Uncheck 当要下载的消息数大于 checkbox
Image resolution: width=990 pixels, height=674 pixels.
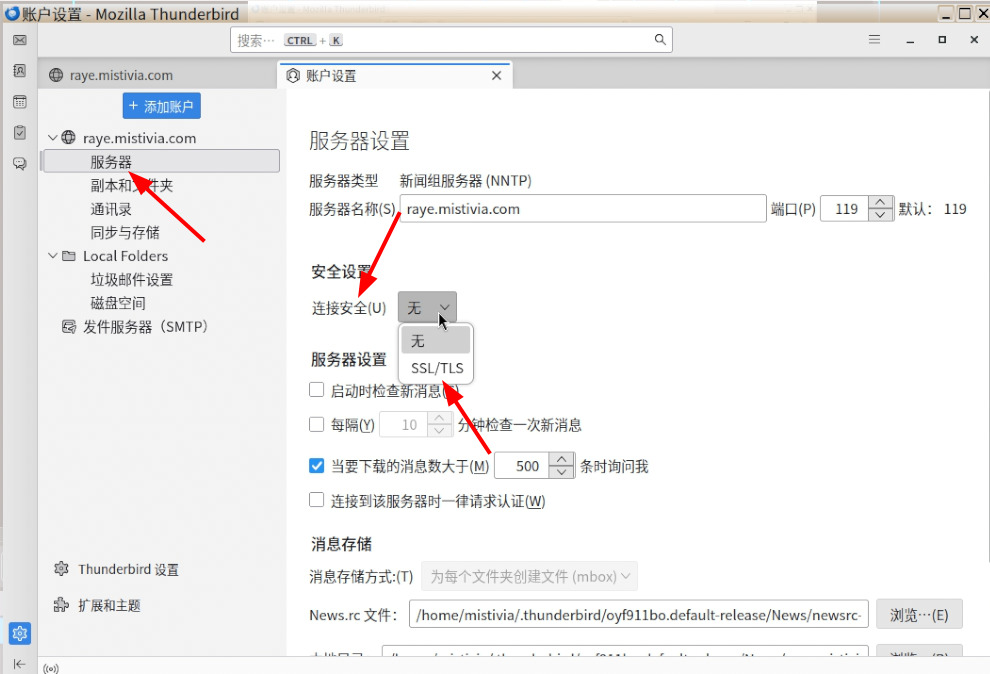tap(316, 466)
